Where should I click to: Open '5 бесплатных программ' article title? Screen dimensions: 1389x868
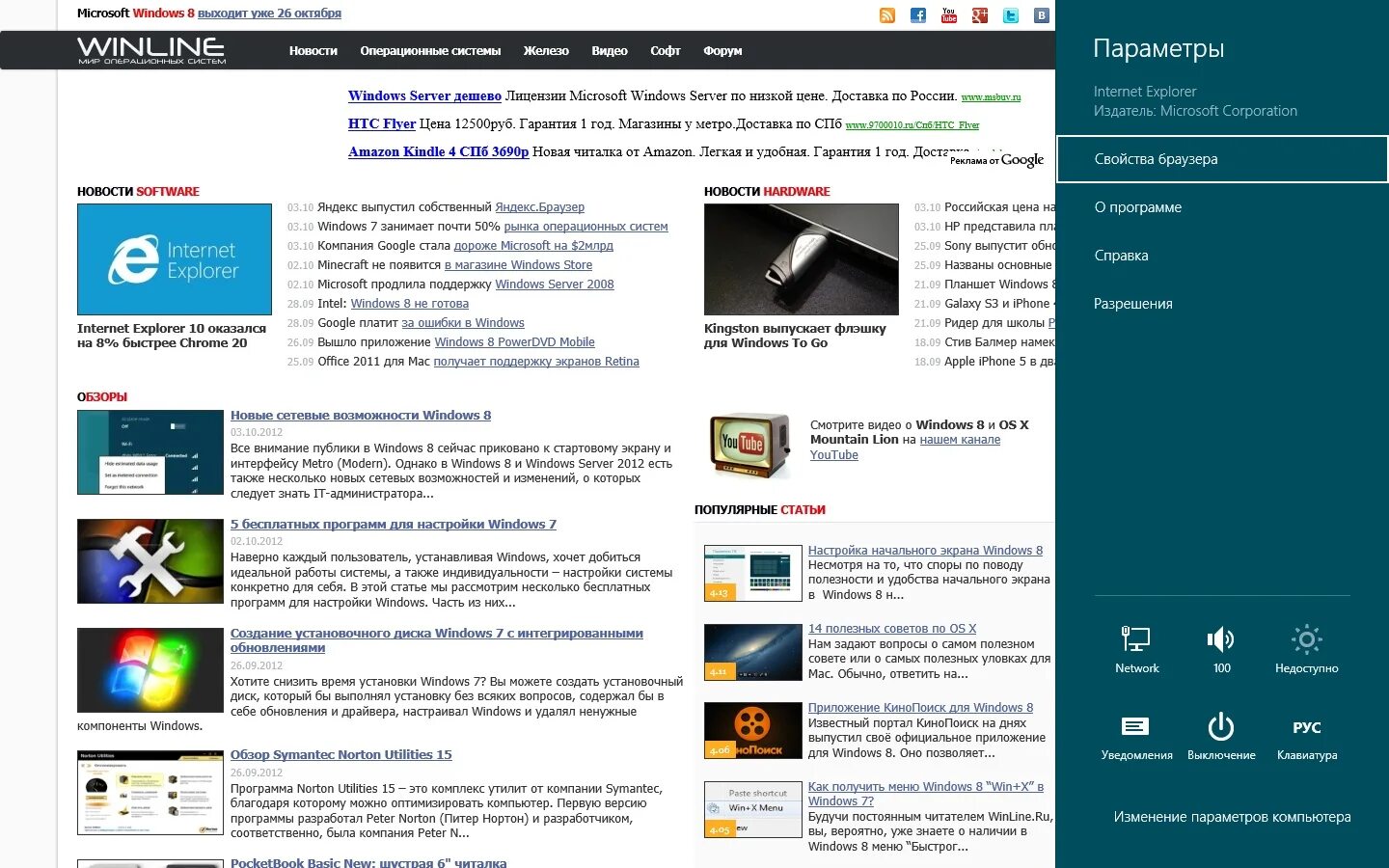click(394, 525)
